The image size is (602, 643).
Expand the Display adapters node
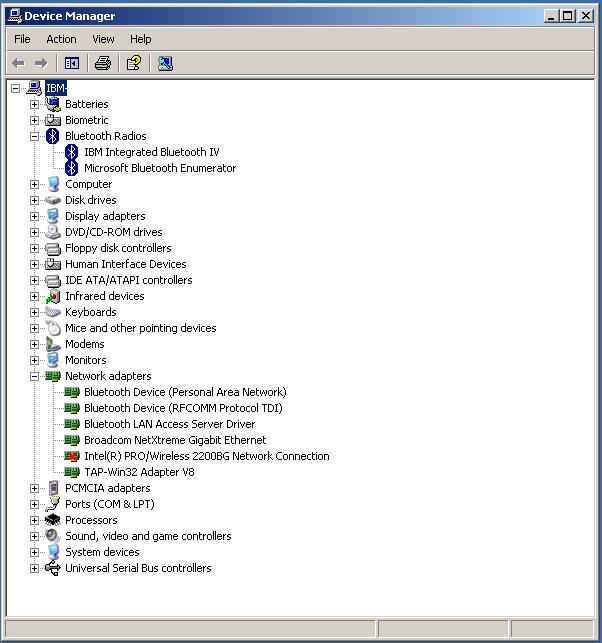(34, 216)
